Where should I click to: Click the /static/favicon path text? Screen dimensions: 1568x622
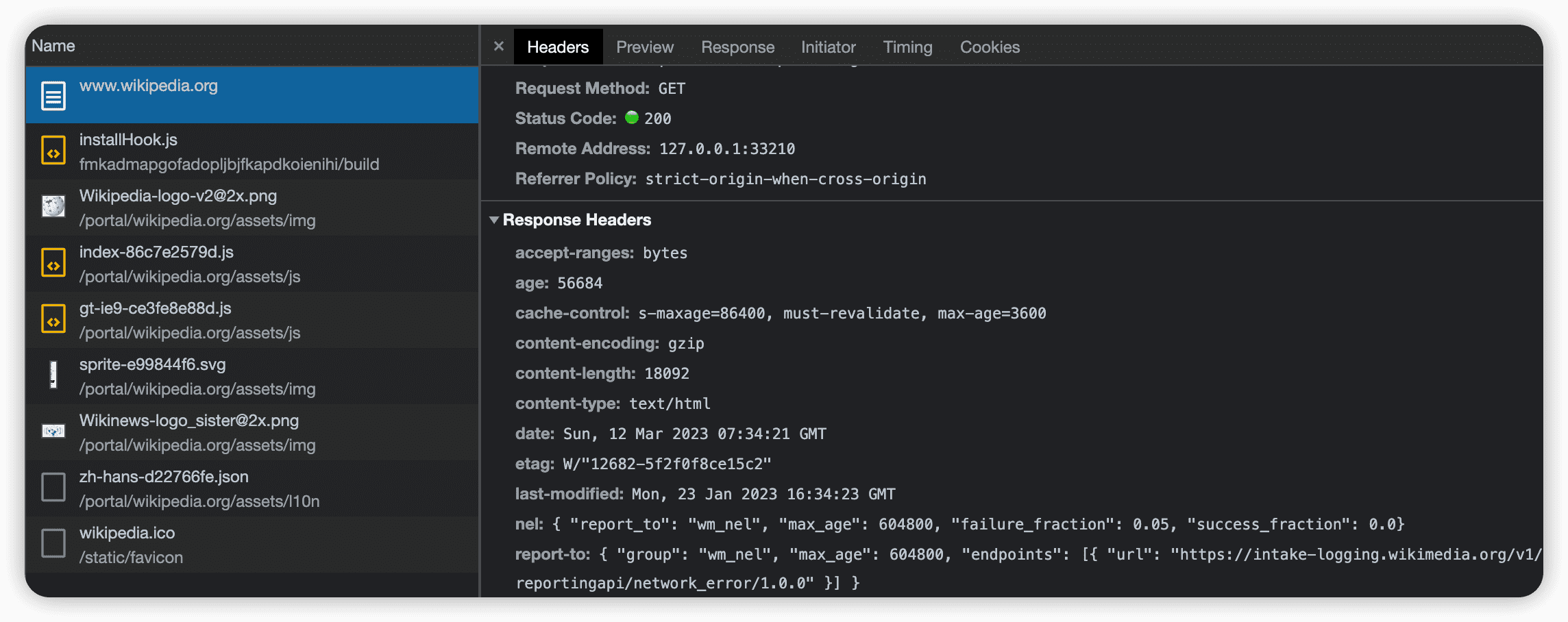coord(131,558)
